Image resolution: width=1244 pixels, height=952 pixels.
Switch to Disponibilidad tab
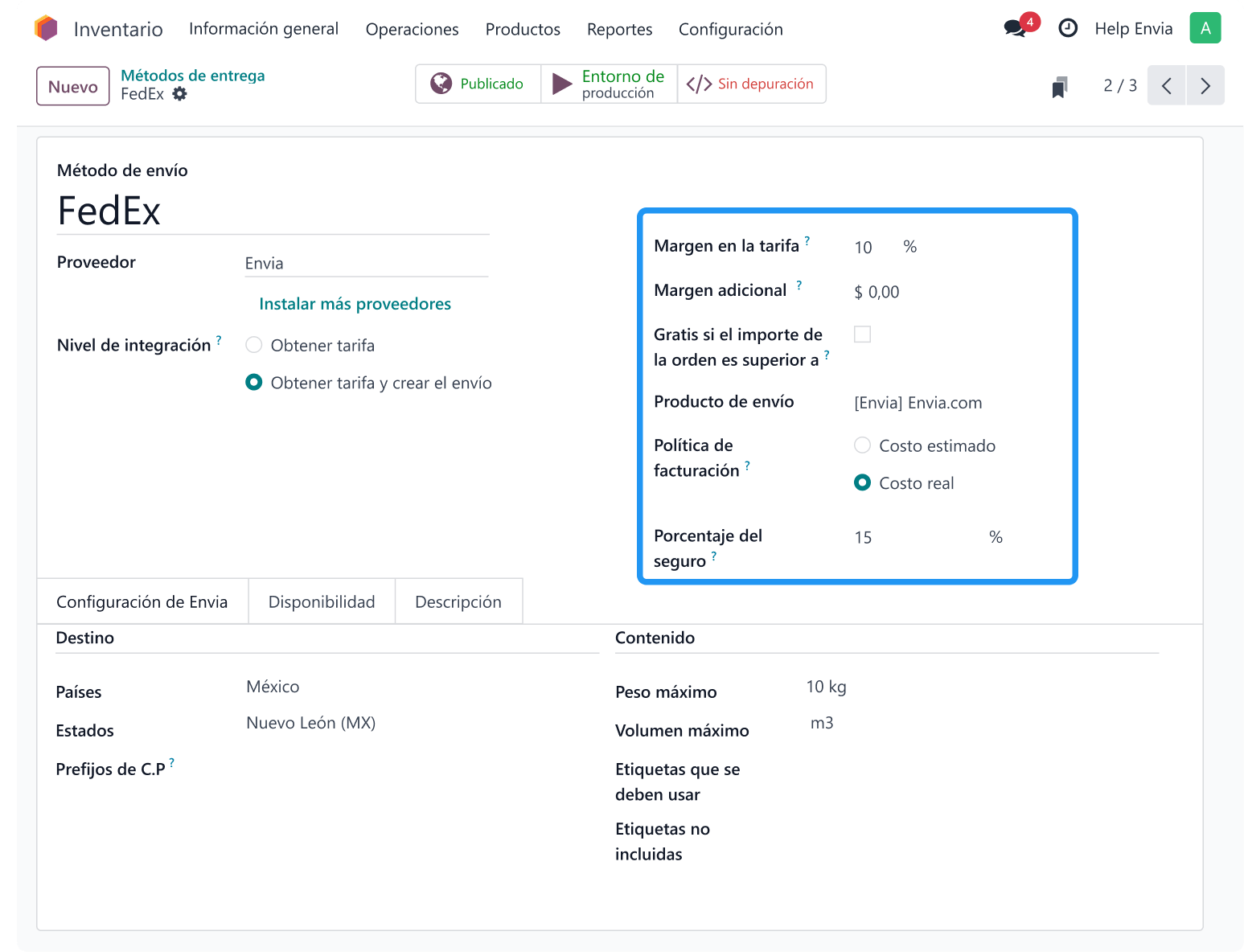pos(322,601)
